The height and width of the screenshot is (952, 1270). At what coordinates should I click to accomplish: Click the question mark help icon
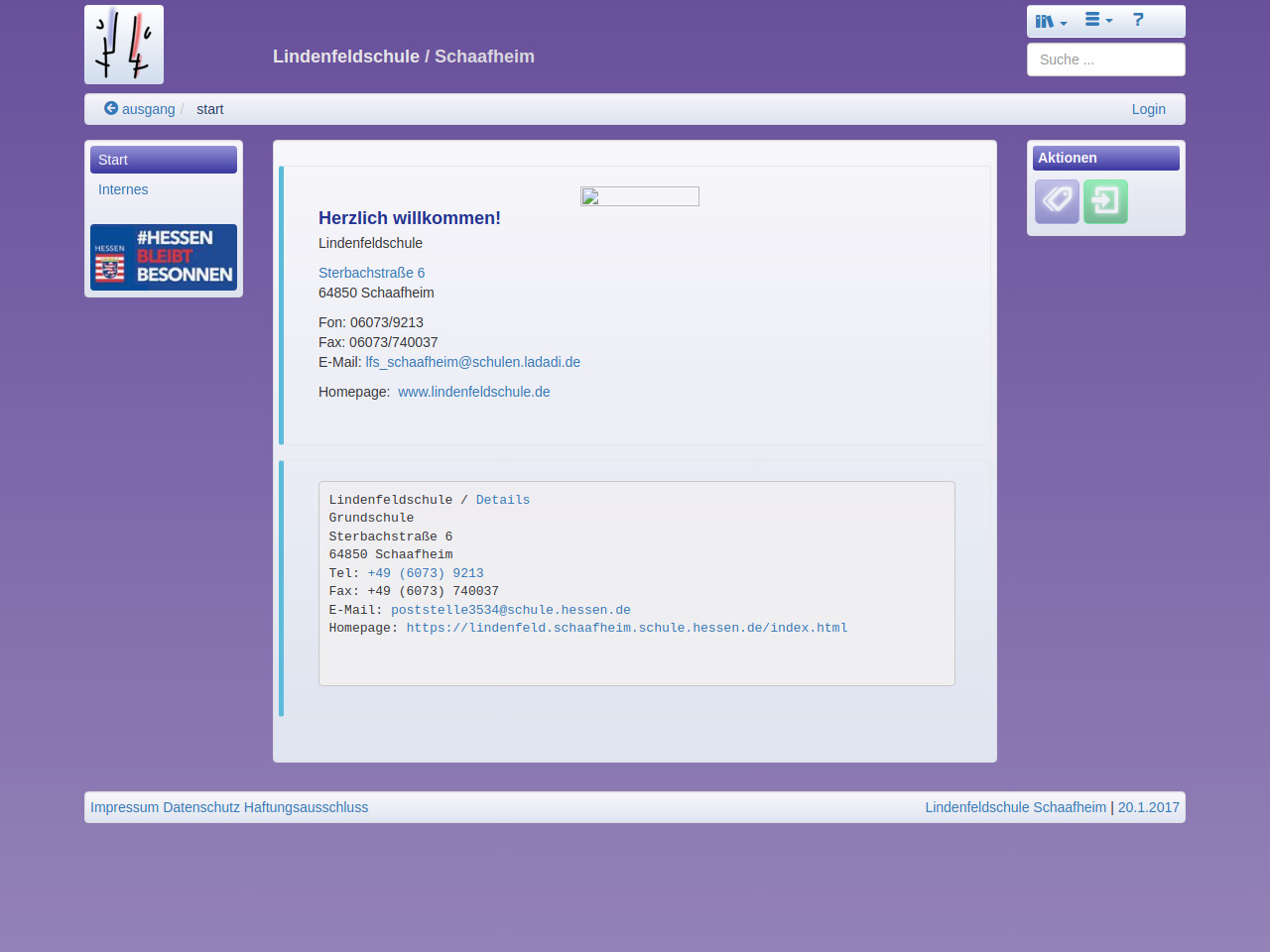pos(1138,20)
